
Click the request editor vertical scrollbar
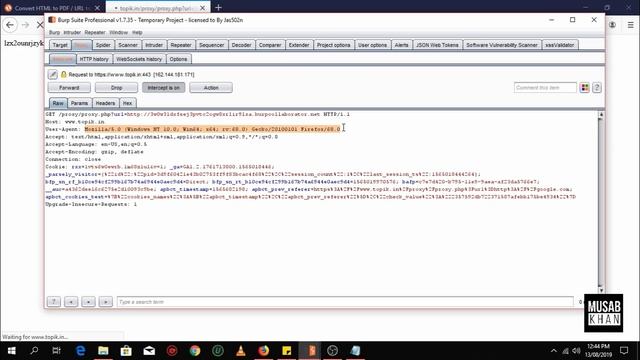[601, 202]
